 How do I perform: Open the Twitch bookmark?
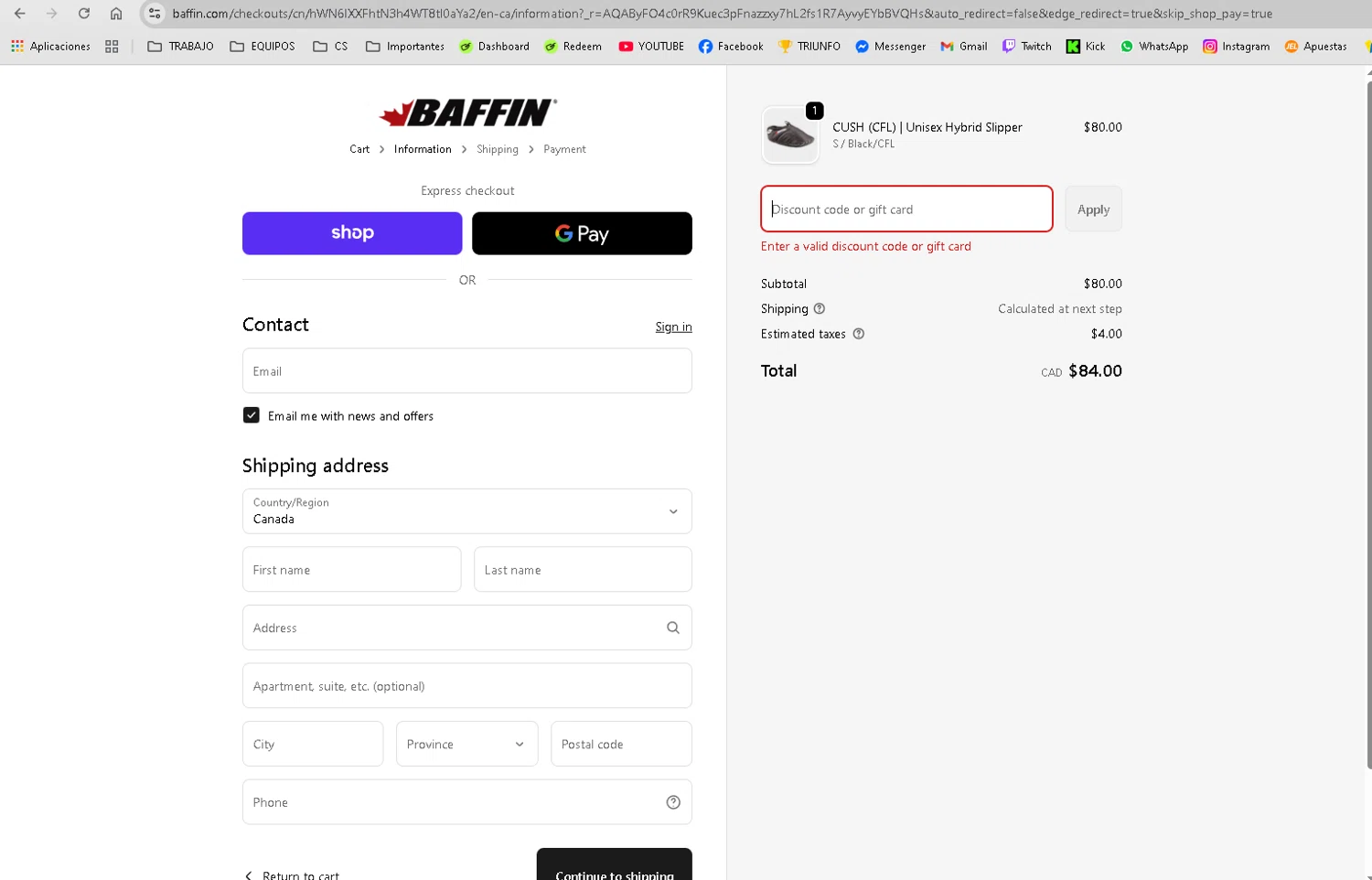(x=1027, y=46)
